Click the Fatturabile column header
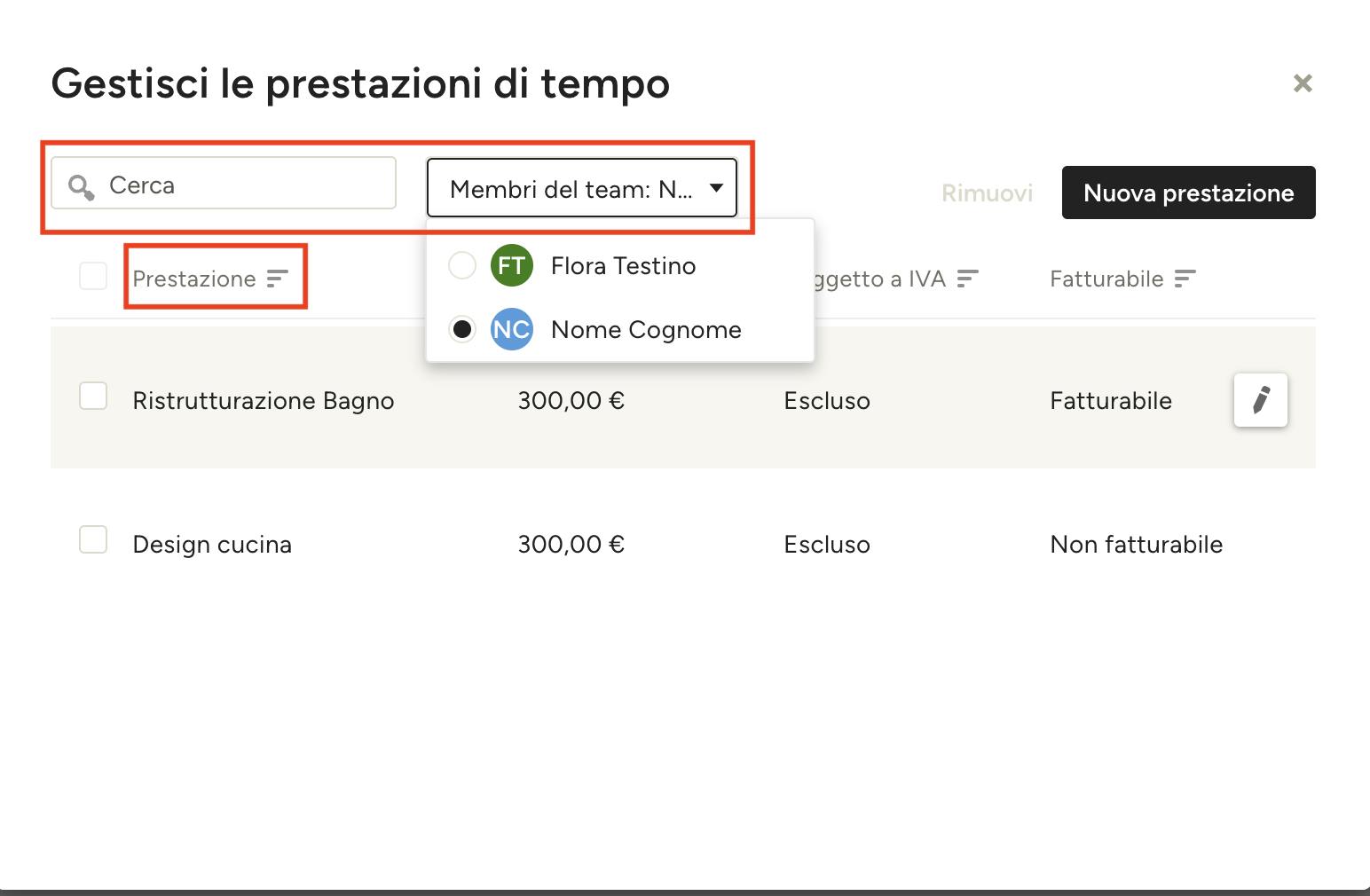Image resolution: width=1370 pixels, height=896 pixels. coord(1106,279)
